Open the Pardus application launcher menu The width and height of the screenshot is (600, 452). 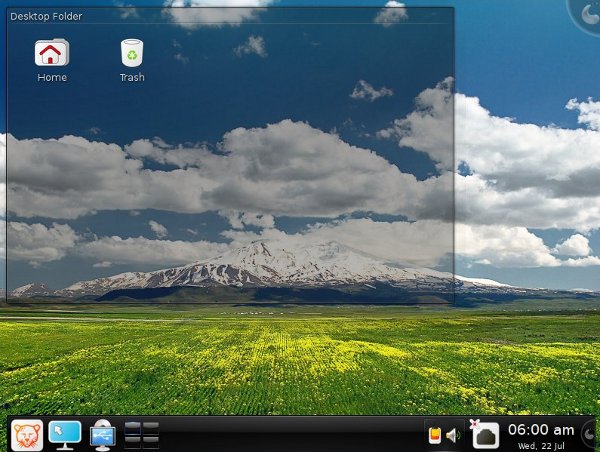point(27,435)
